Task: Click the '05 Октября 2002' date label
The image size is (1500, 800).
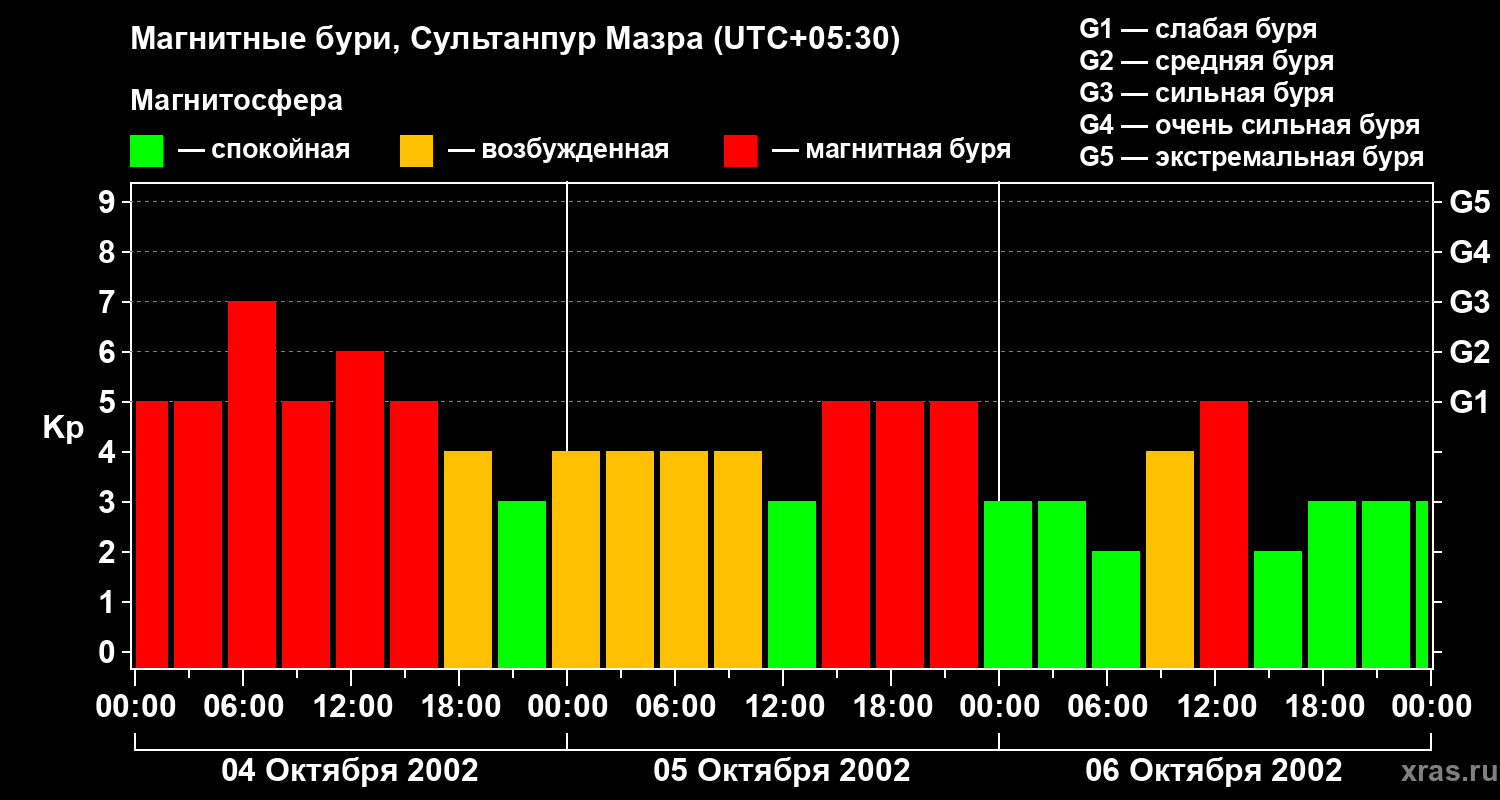Action: click(782, 771)
